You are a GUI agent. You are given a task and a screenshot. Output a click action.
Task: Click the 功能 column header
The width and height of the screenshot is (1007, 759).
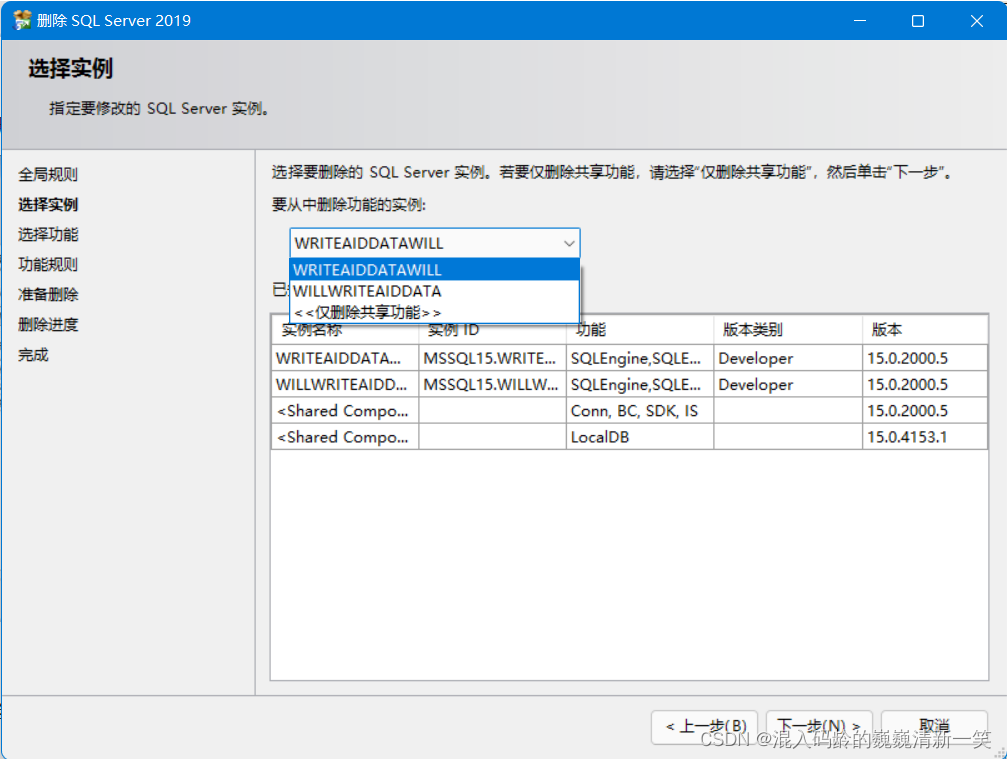pos(640,330)
